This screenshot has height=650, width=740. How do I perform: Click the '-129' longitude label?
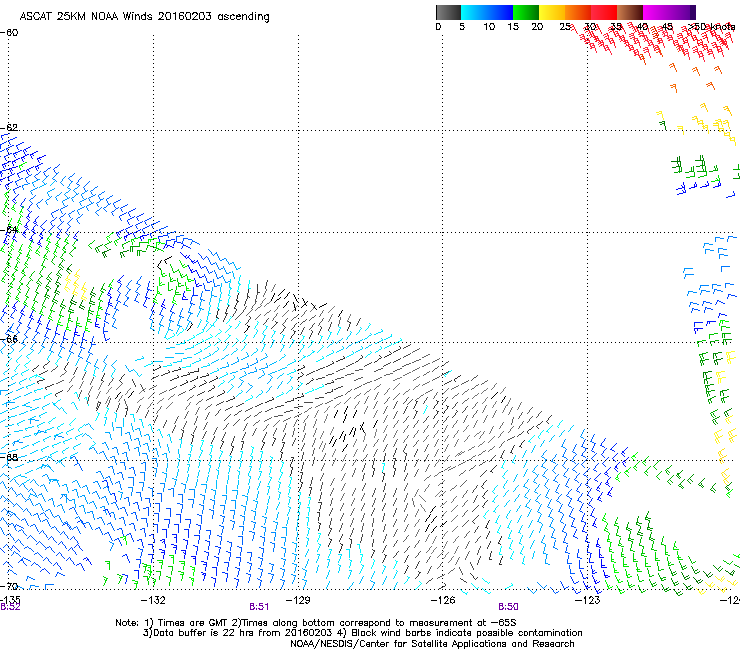click(x=298, y=600)
